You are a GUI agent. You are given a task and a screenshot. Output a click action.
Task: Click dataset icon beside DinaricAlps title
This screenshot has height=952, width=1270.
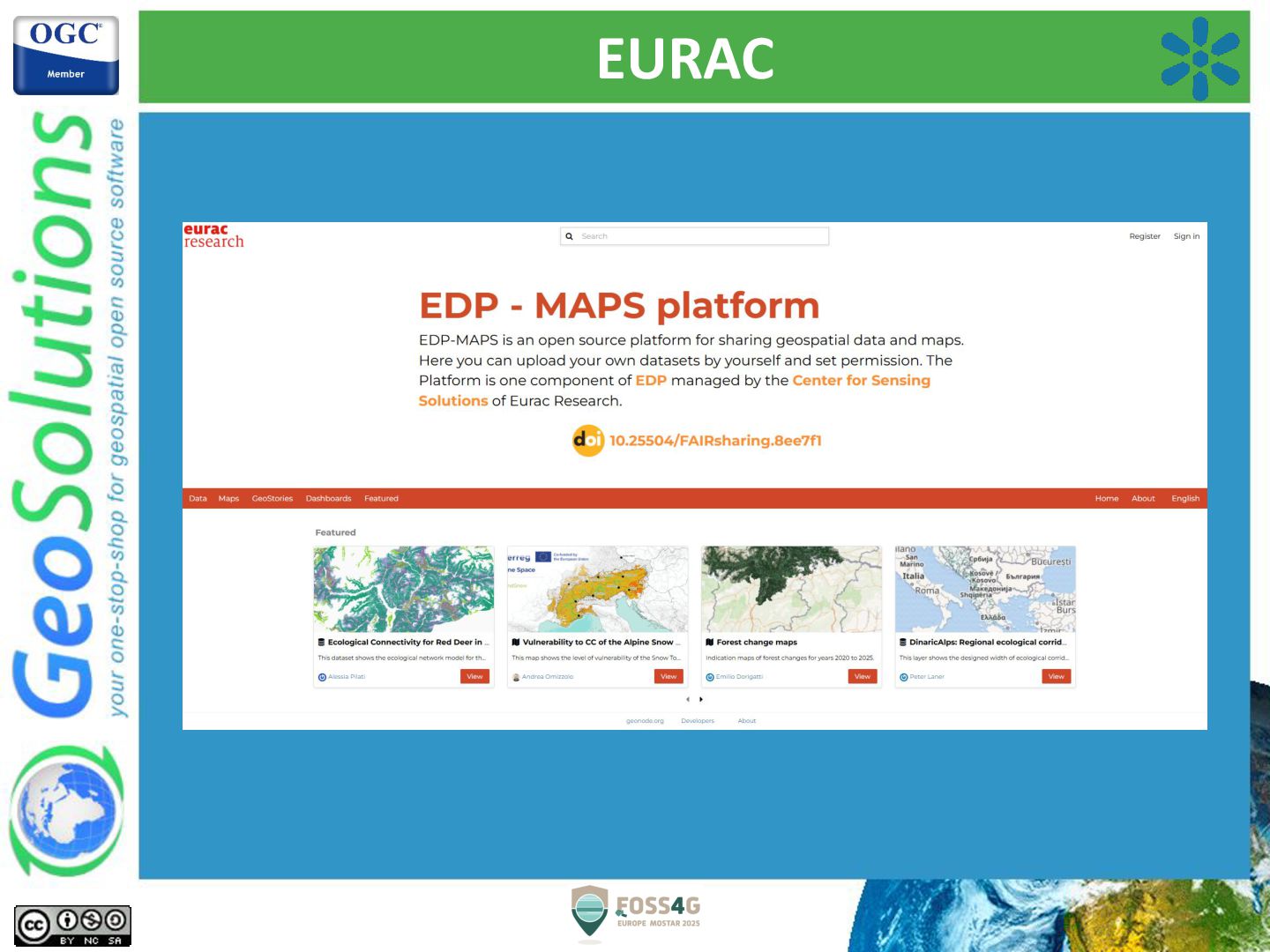tap(903, 643)
